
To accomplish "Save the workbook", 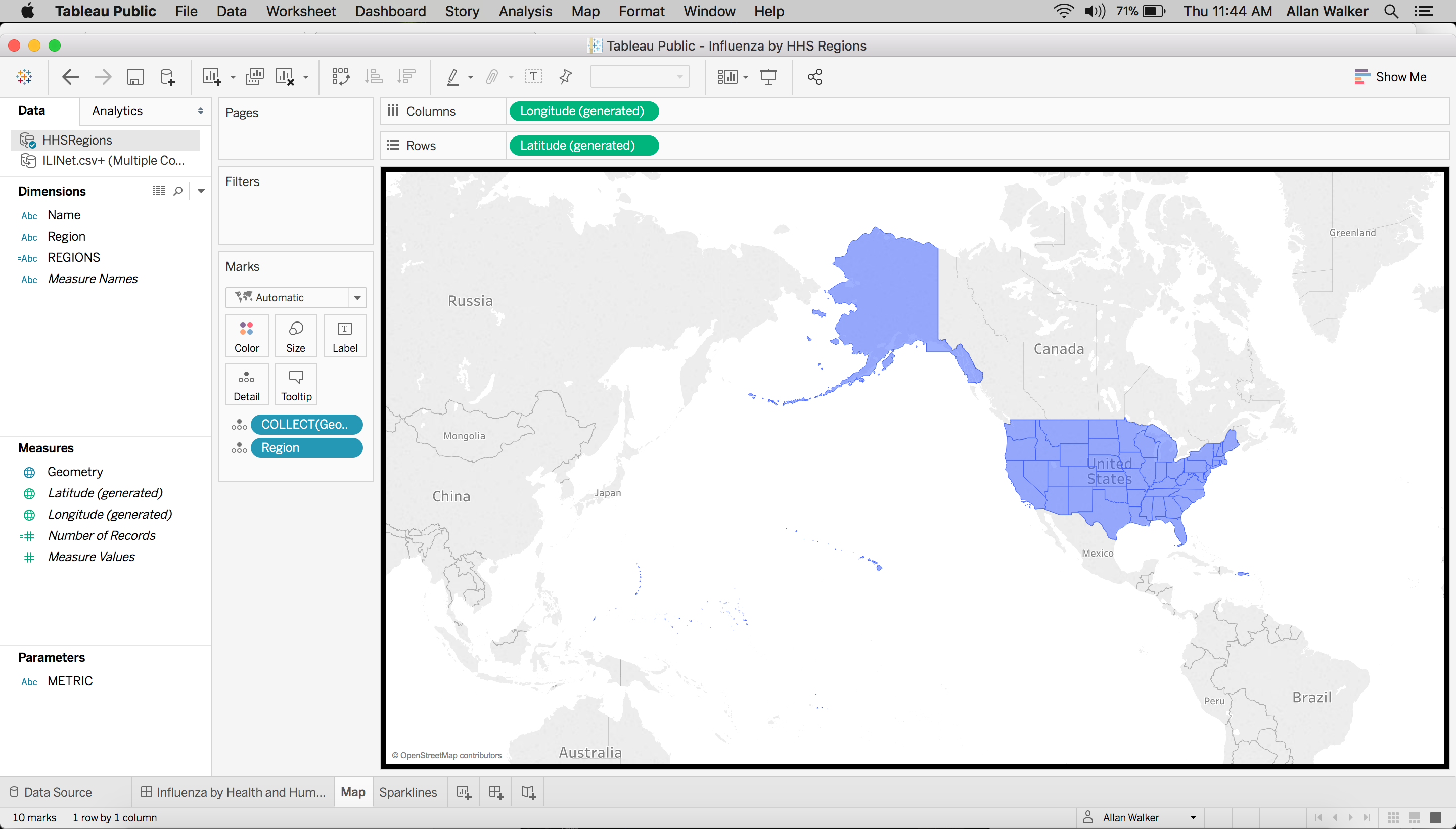I will tap(135, 76).
